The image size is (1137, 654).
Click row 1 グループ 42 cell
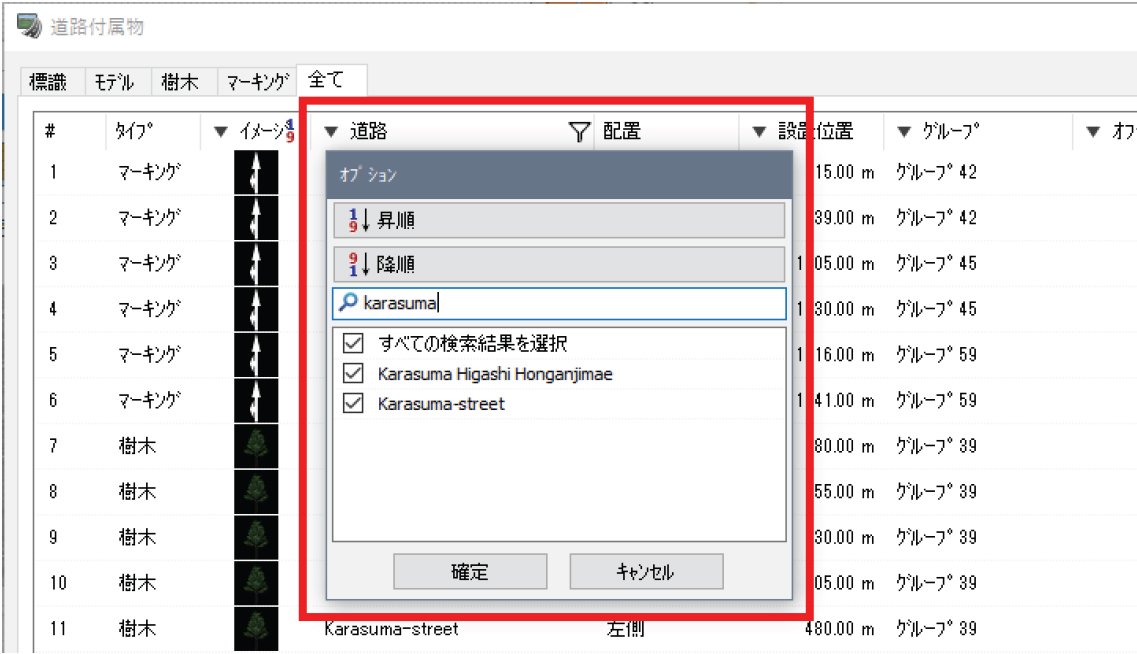(x=937, y=173)
